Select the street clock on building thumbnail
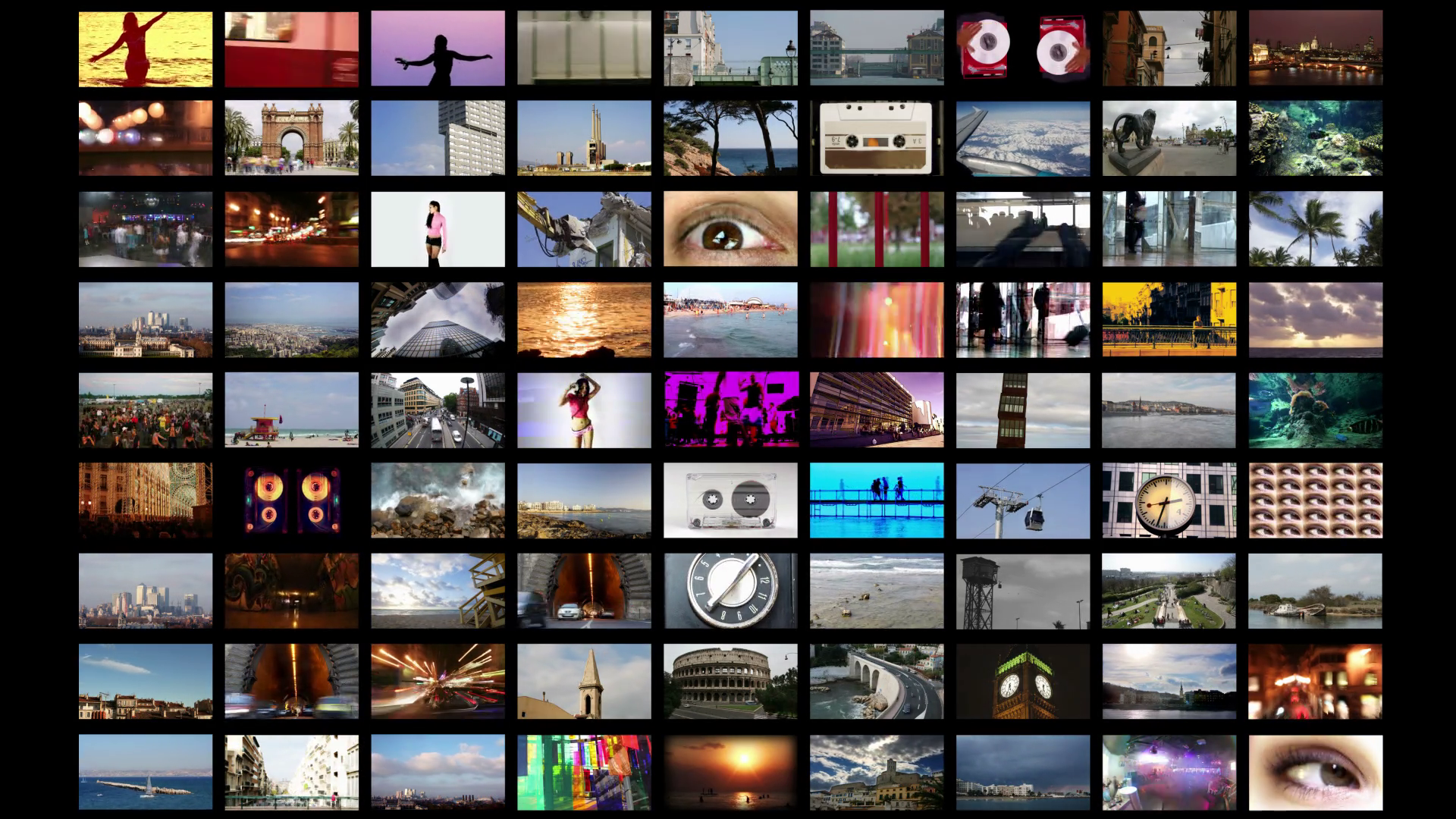 [x=1169, y=500]
